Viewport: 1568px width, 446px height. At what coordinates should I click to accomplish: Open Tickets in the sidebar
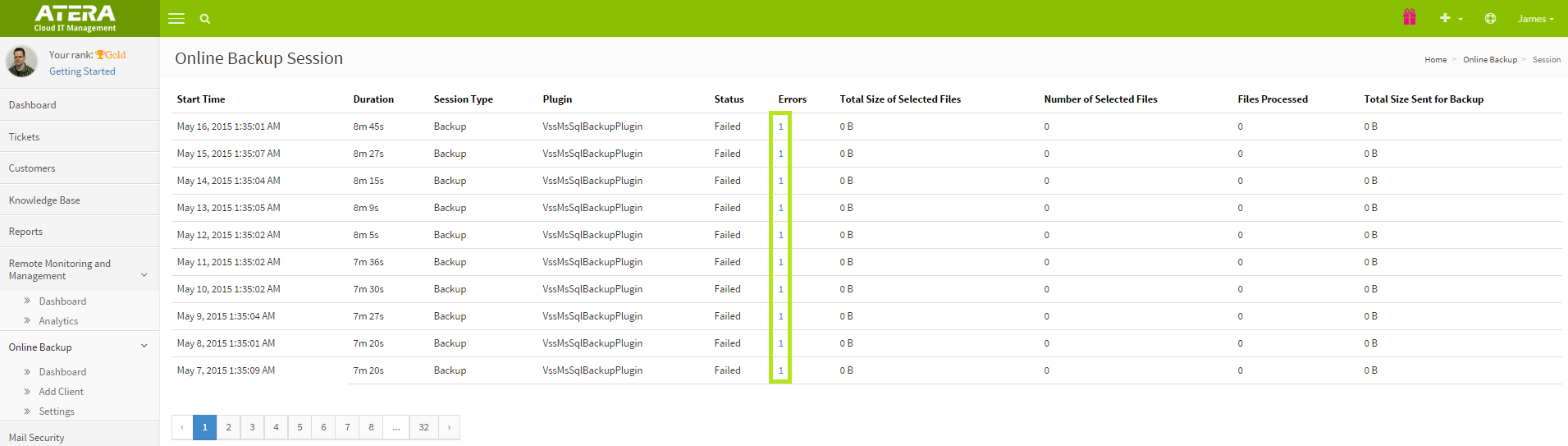[25, 137]
